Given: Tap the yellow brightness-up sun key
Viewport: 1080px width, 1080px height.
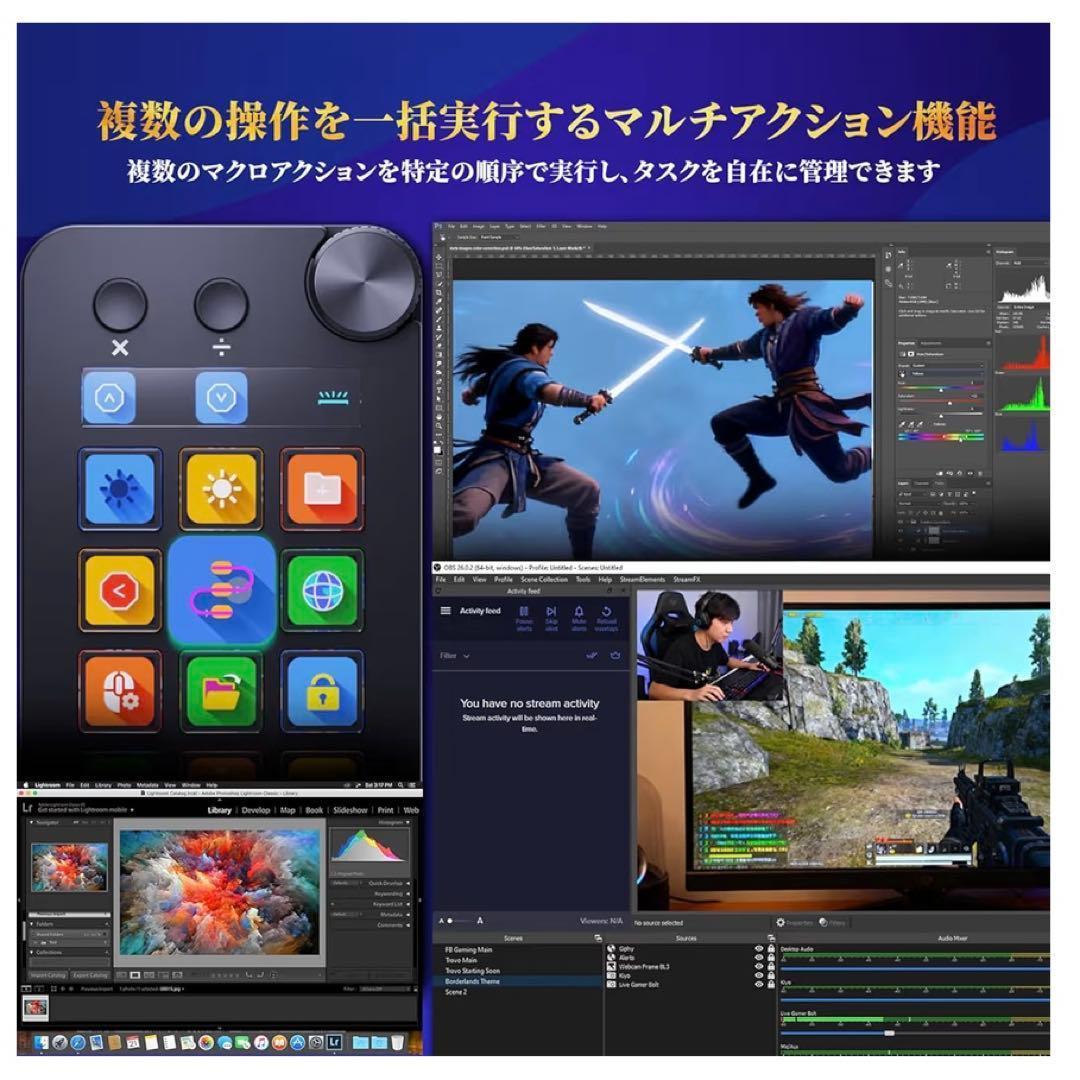Looking at the screenshot, I should (221, 489).
